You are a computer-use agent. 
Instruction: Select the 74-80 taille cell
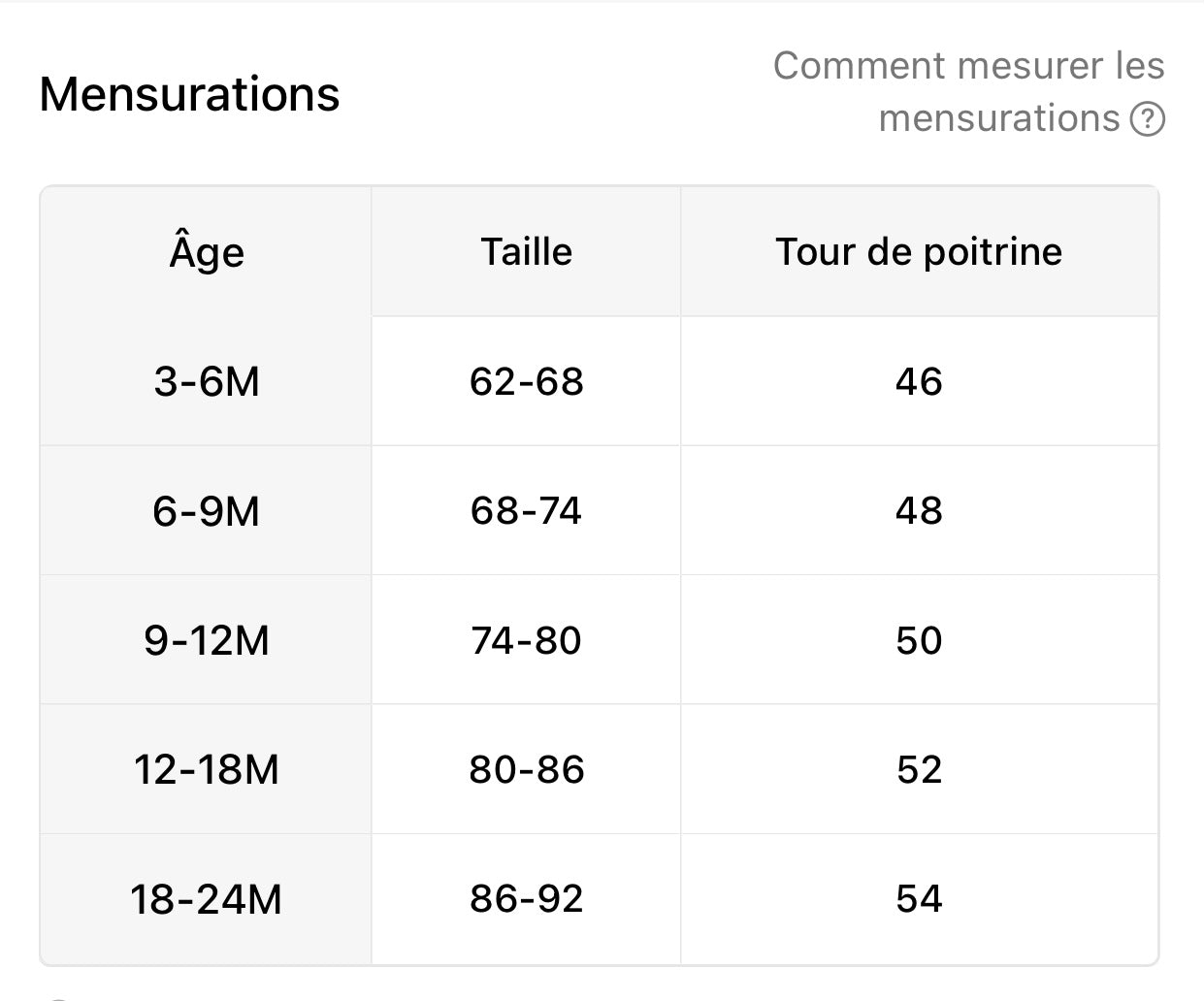click(x=527, y=640)
